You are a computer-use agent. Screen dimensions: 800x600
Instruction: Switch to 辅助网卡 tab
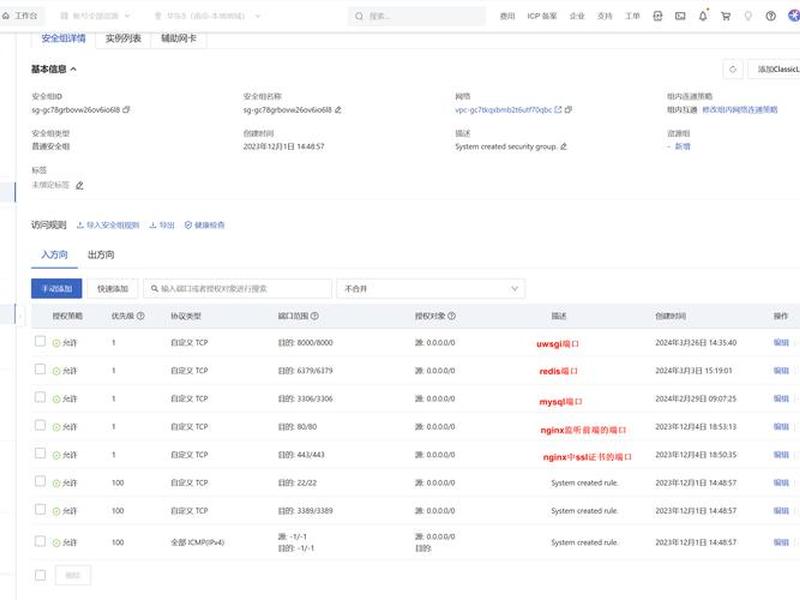coord(179,38)
